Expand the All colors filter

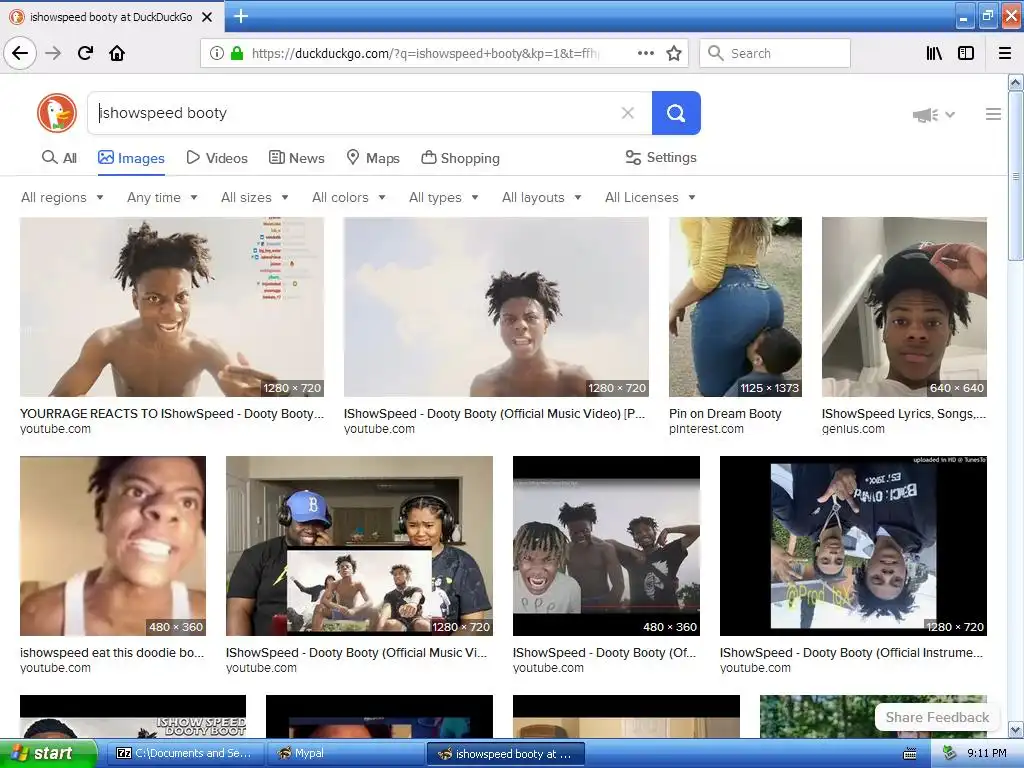(x=349, y=197)
